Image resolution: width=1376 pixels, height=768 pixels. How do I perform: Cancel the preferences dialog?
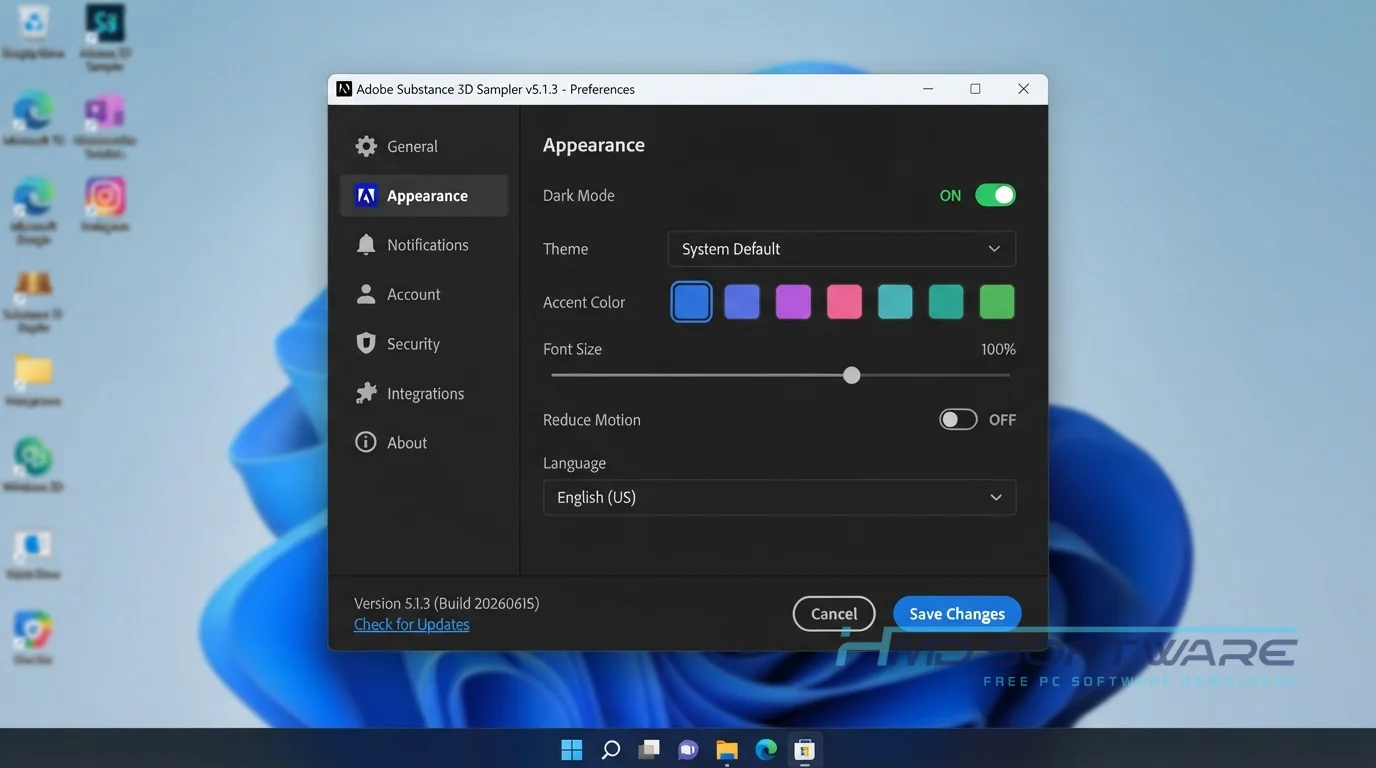[x=834, y=614]
